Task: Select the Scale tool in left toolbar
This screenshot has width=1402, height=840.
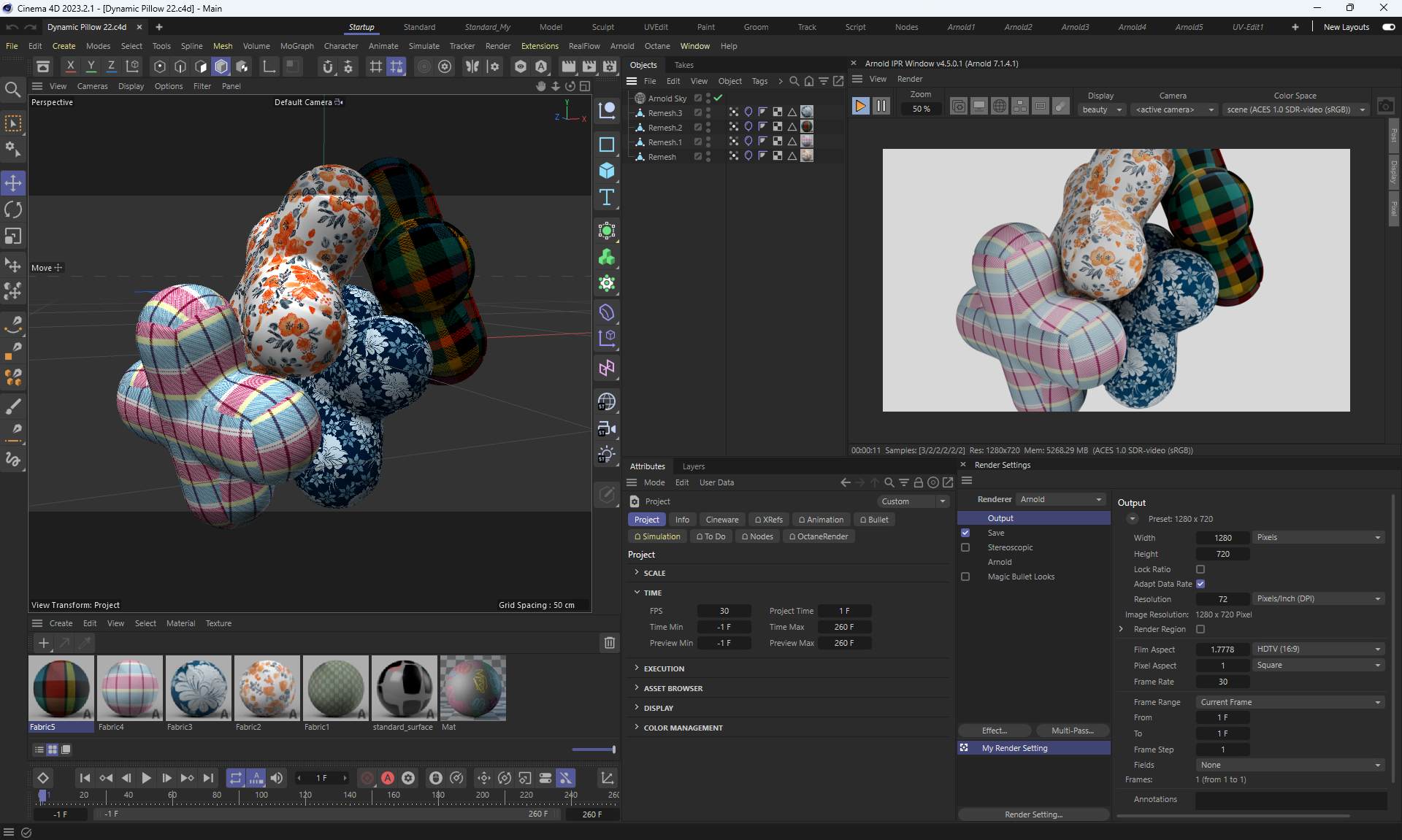Action: [x=13, y=236]
